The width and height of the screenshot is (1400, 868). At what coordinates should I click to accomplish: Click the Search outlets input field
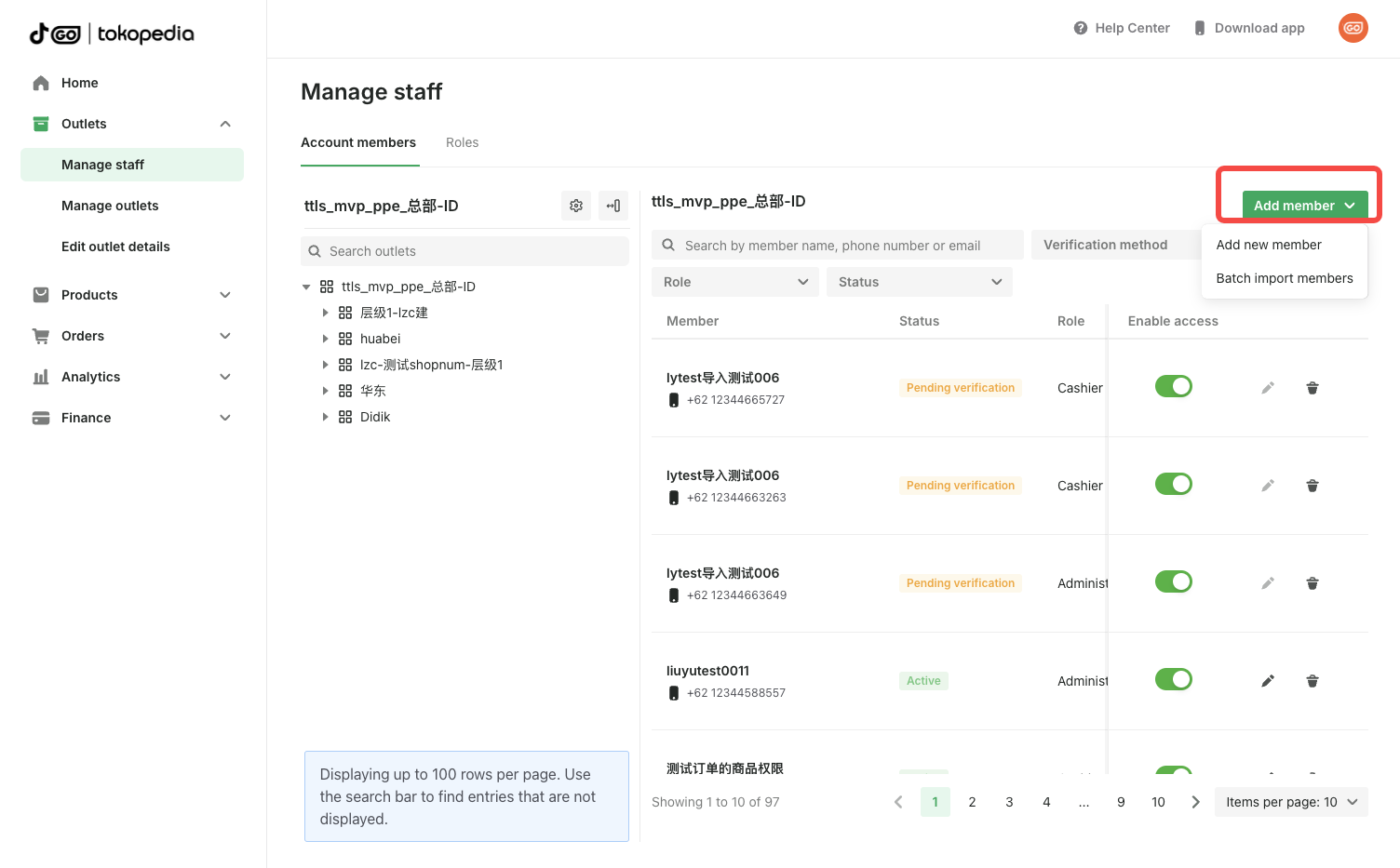[x=465, y=251]
